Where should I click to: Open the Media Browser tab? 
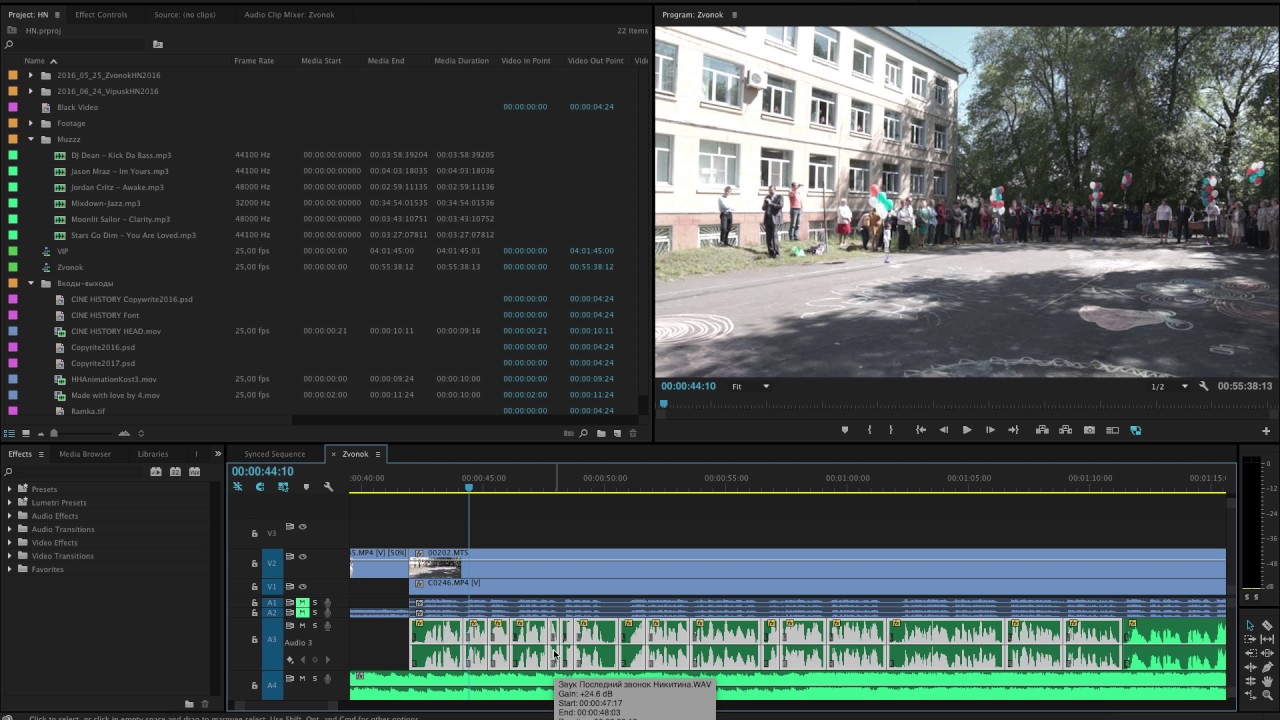85,454
